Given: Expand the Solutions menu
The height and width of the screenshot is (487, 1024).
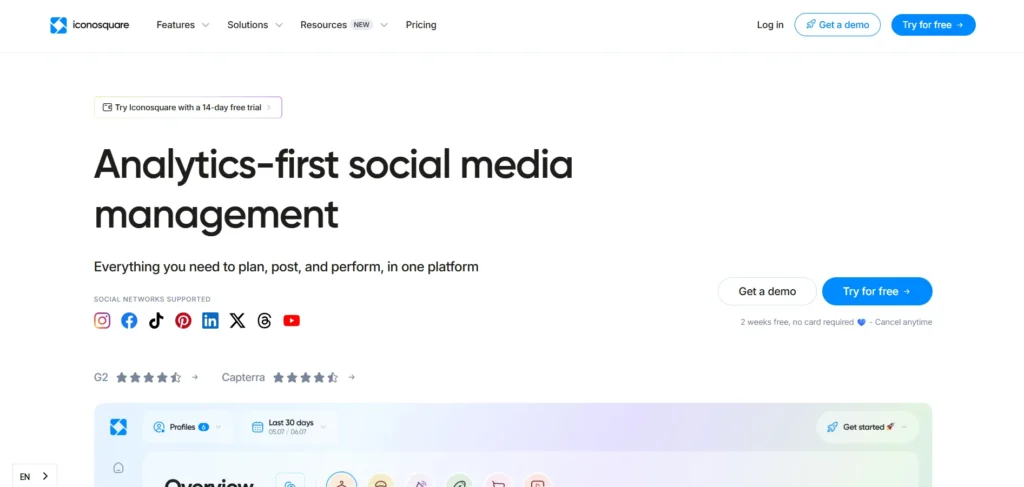Looking at the screenshot, I should click(255, 25).
